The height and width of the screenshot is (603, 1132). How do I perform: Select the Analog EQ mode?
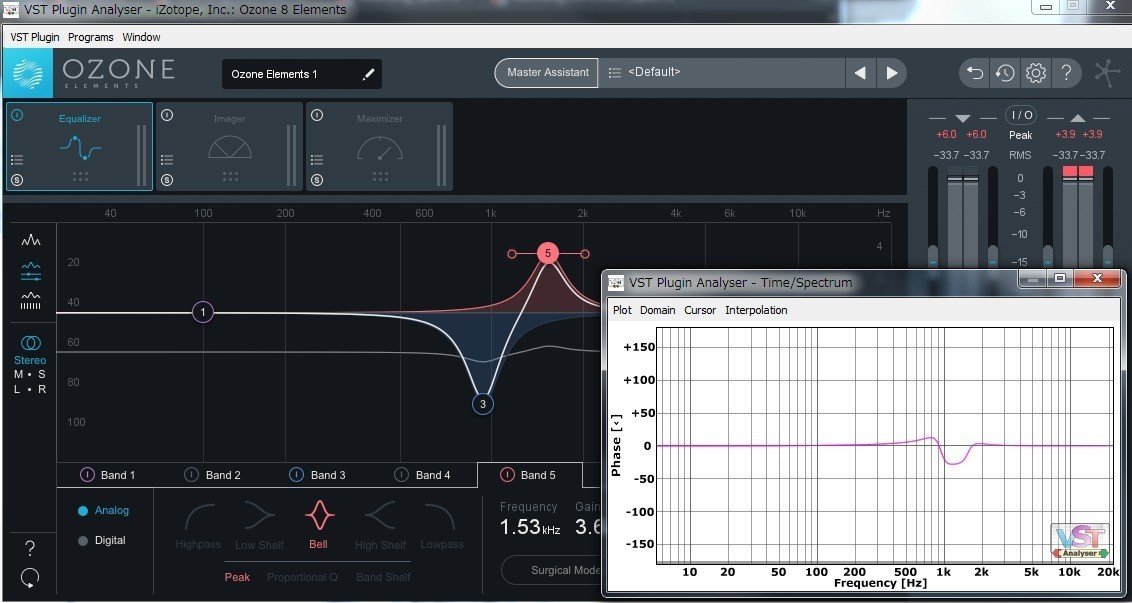103,511
